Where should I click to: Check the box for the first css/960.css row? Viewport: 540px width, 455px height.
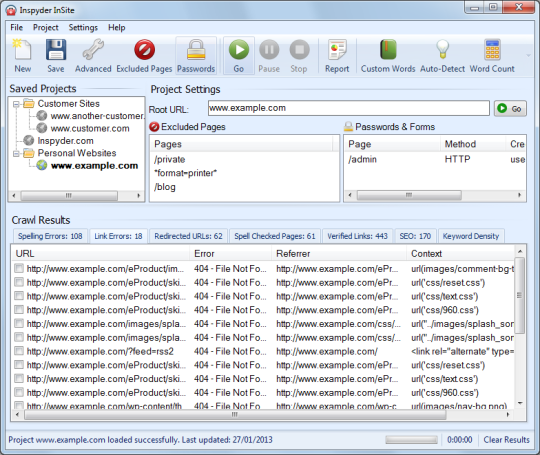coord(19,310)
